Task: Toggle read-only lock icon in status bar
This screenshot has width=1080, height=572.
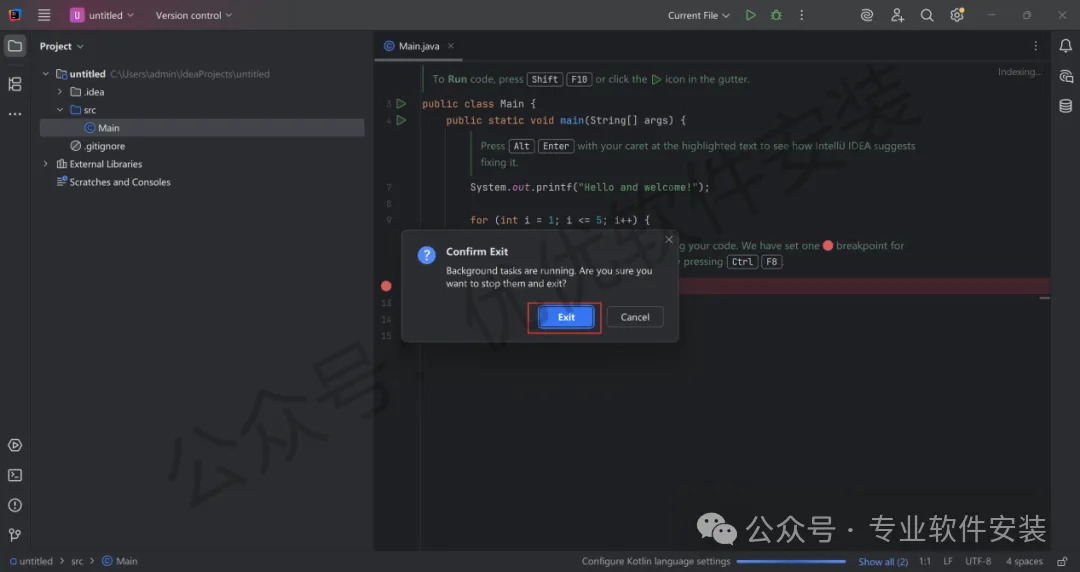Action: click(1063, 561)
